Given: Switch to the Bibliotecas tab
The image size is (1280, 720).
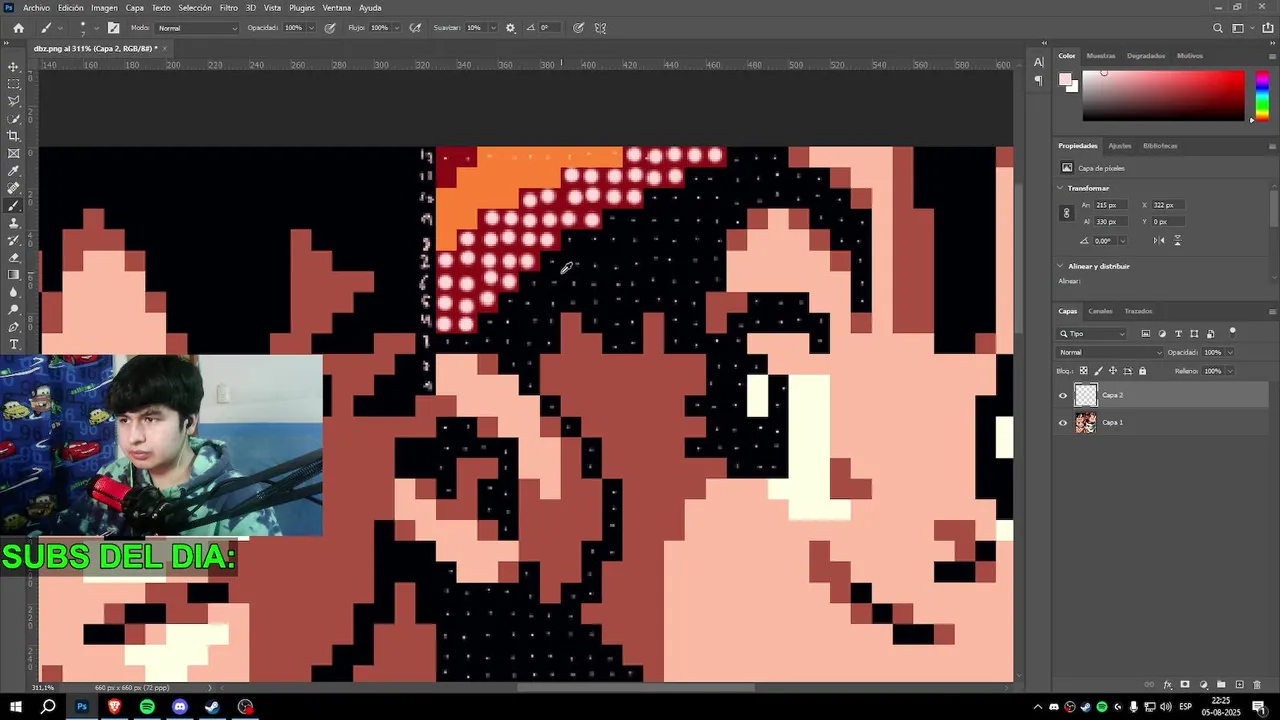Looking at the screenshot, I should [1160, 146].
